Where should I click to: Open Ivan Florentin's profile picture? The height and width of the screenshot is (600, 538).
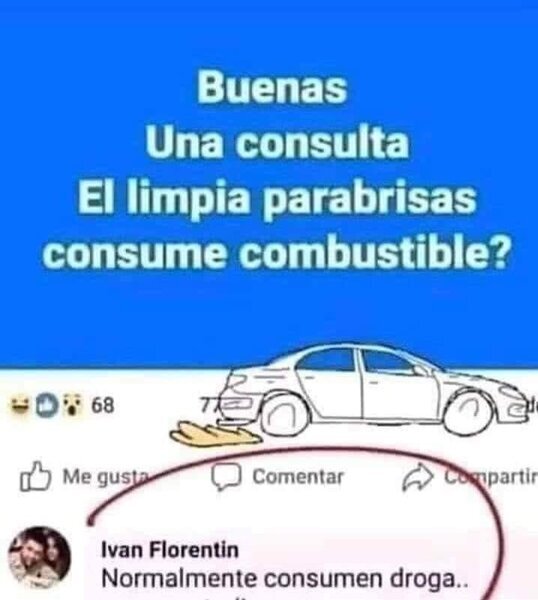tap(39, 557)
